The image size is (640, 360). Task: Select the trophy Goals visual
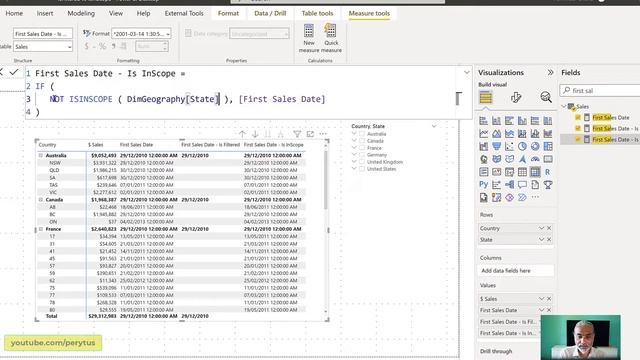[x=548, y=184]
